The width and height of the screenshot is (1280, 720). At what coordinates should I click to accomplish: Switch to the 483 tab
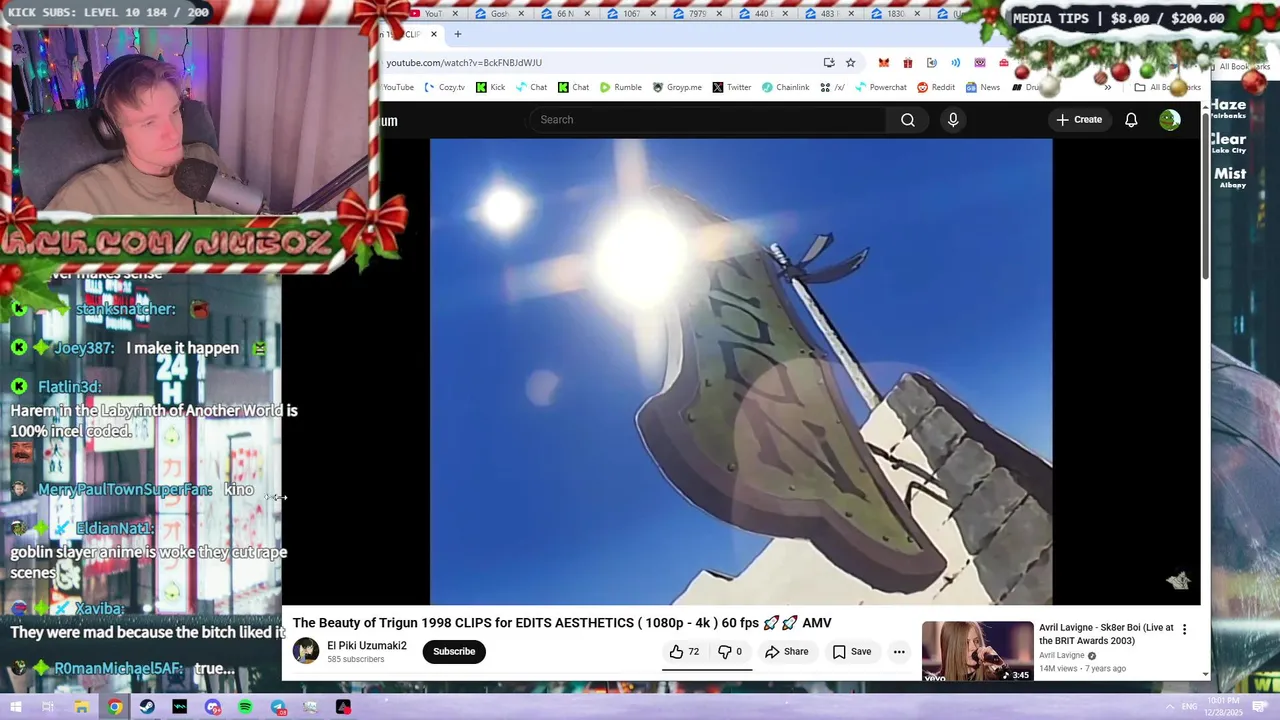pyautogui.click(x=829, y=14)
